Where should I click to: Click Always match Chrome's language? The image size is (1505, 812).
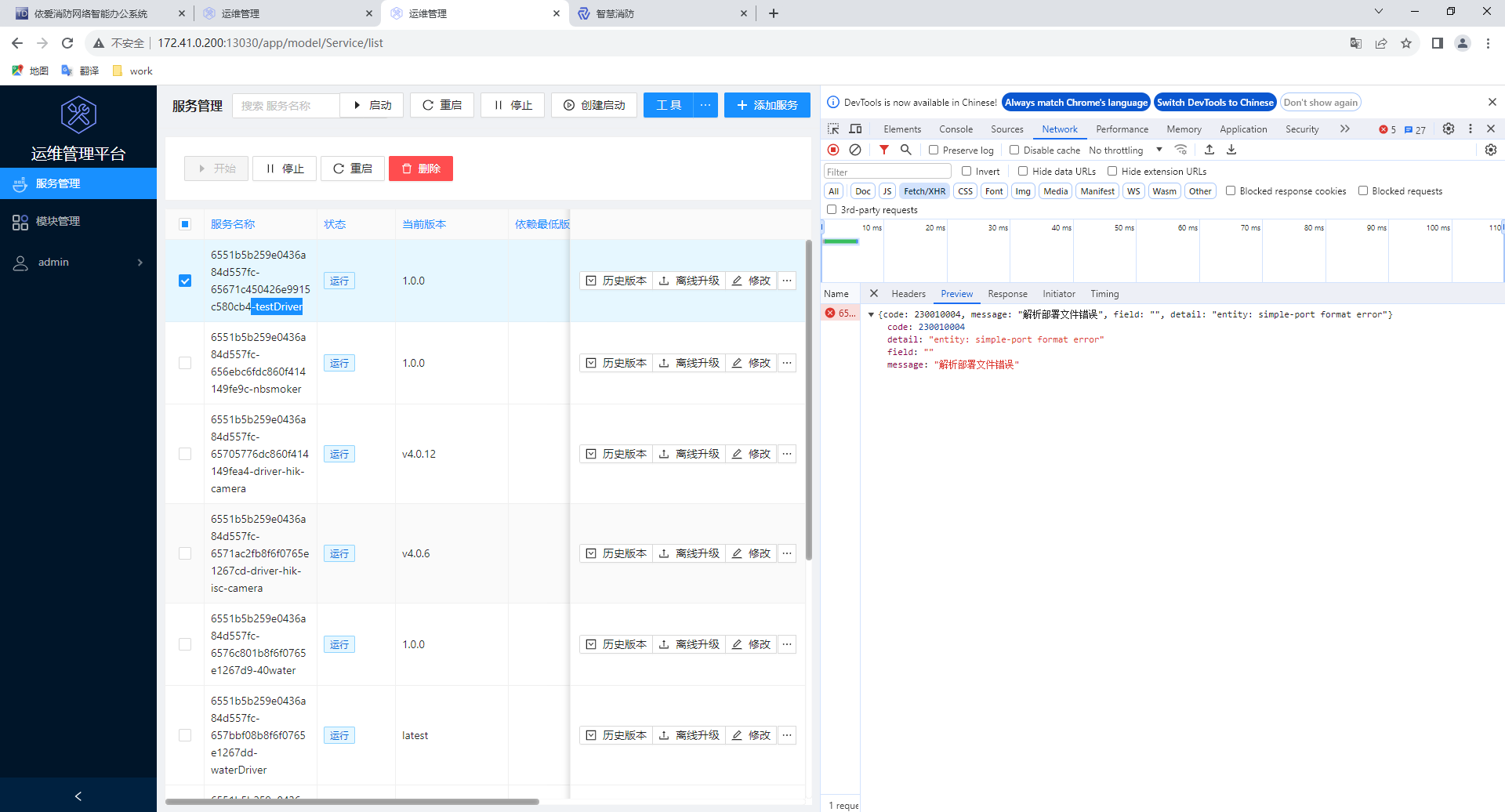(x=1075, y=103)
